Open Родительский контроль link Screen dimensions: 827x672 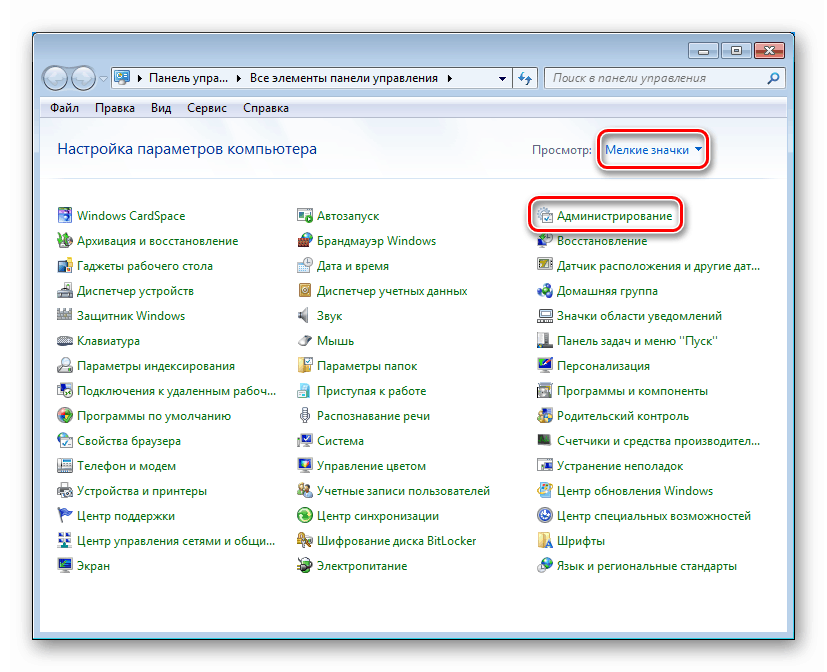point(623,416)
